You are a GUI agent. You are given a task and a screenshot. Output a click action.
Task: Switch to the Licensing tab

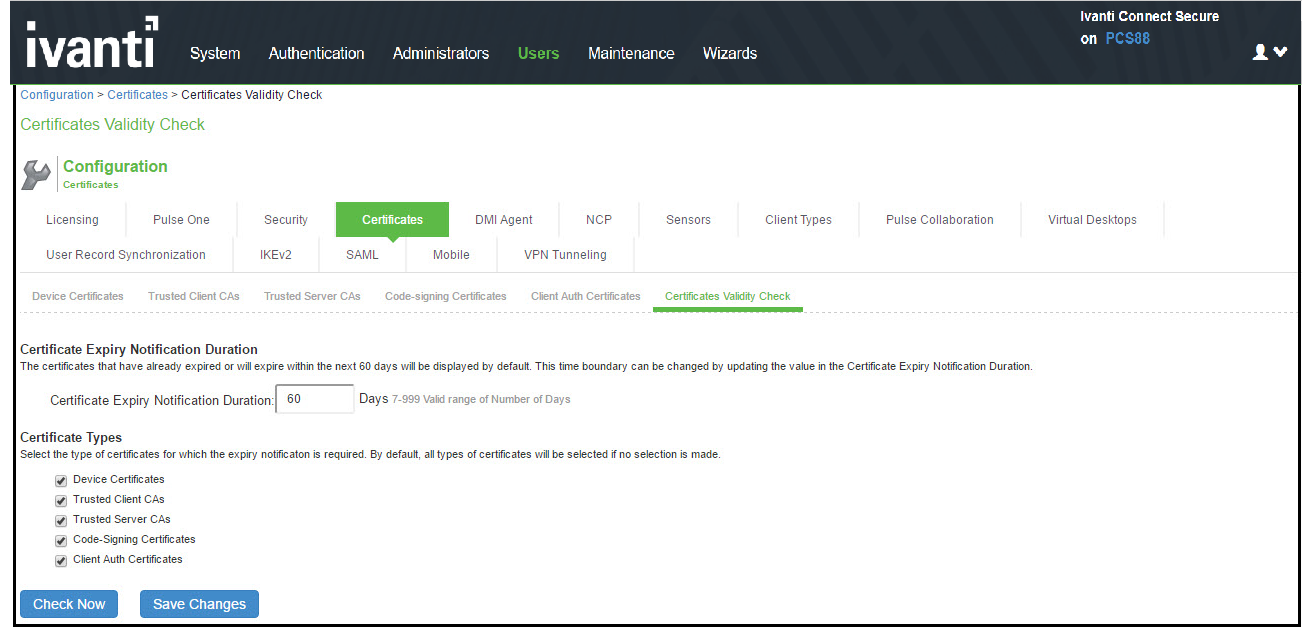click(x=71, y=219)
